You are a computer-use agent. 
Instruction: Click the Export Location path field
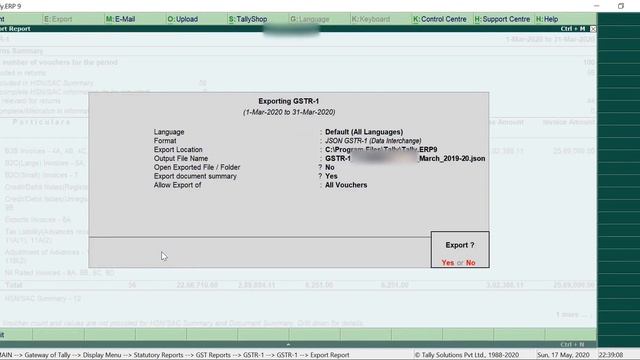[x=381, y=150]
